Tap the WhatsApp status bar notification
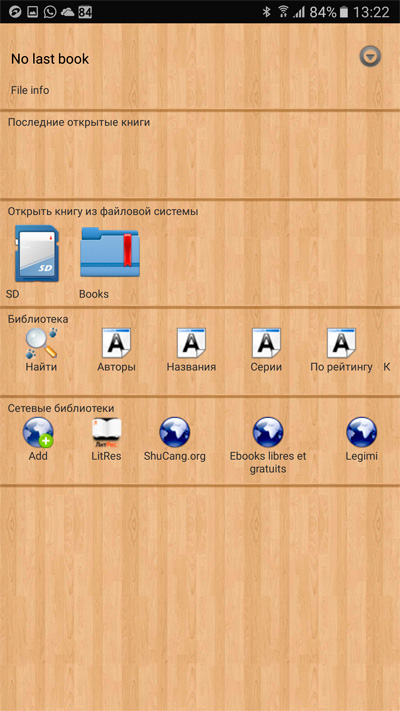Screen dimensions: 400x711 [x=50, y=12]
